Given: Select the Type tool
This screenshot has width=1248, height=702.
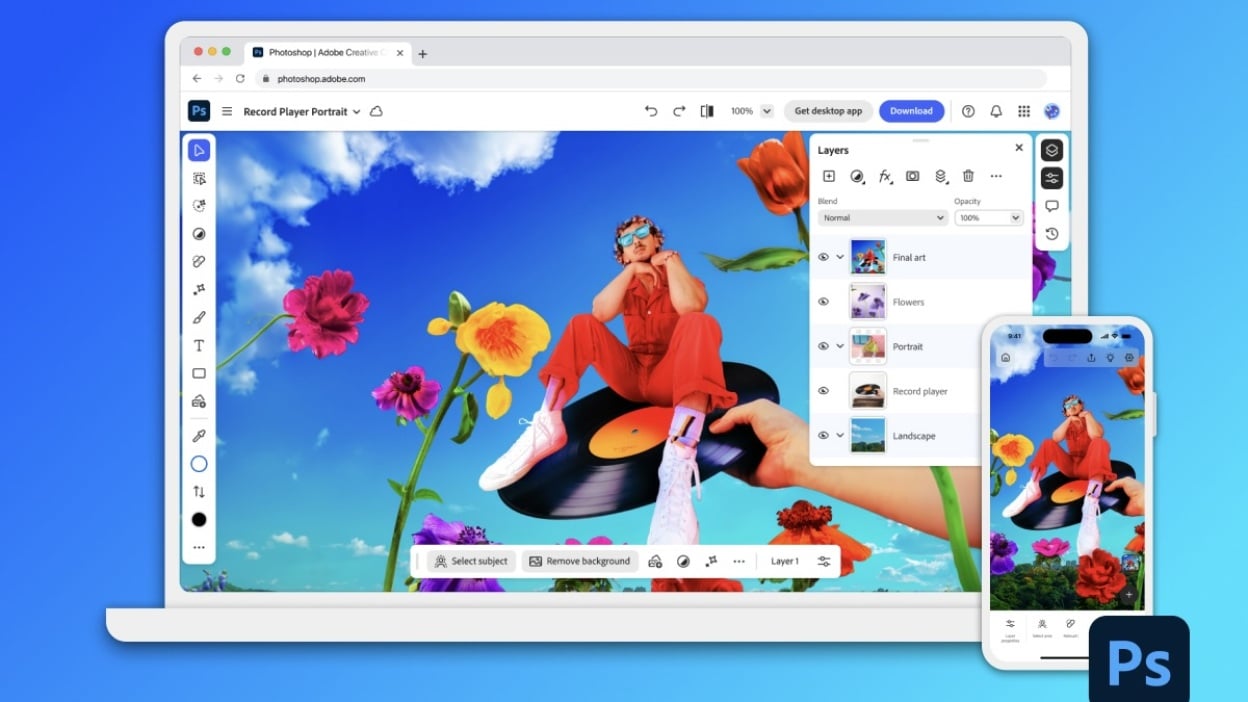Looking at the screenshot, I should coord(199,346).
